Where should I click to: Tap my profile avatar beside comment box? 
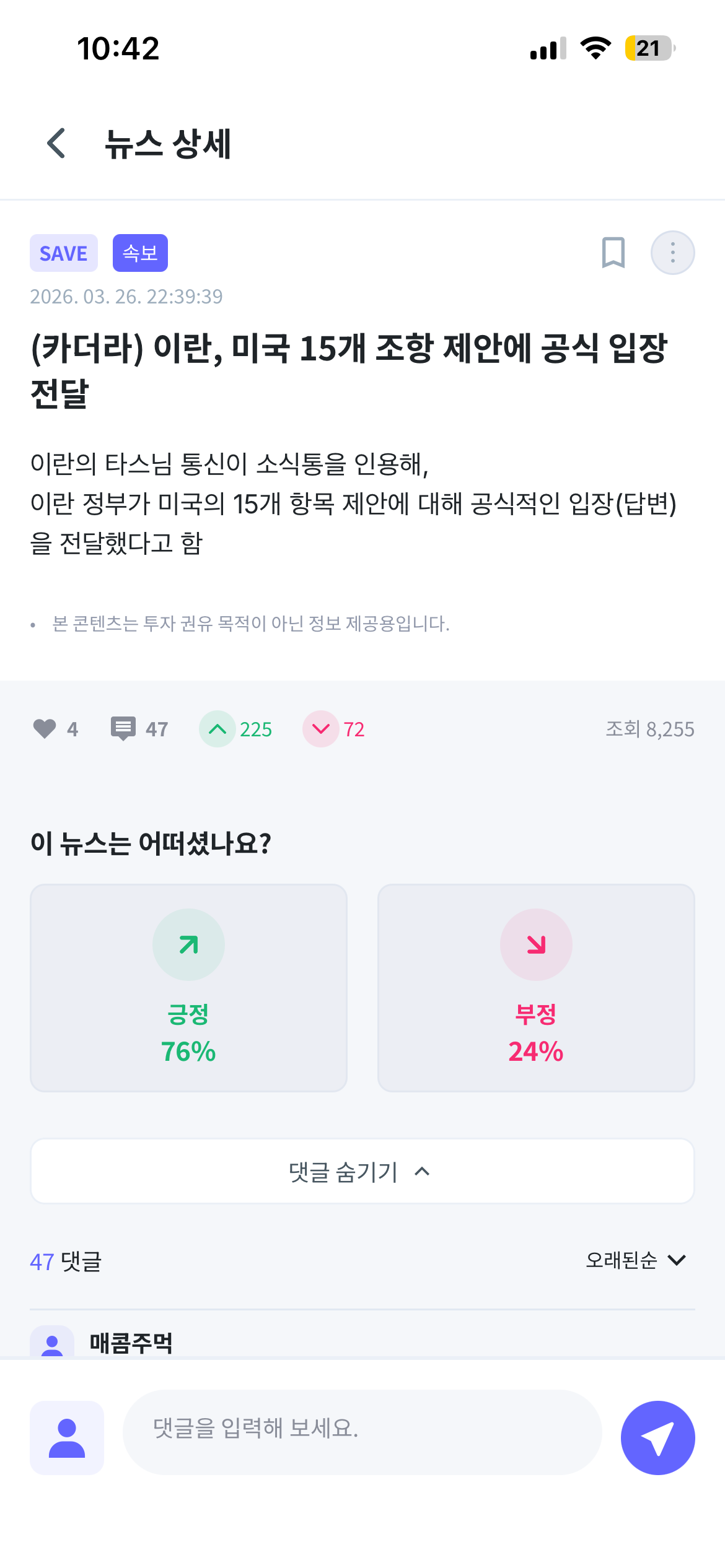[x=67, y=1438]
